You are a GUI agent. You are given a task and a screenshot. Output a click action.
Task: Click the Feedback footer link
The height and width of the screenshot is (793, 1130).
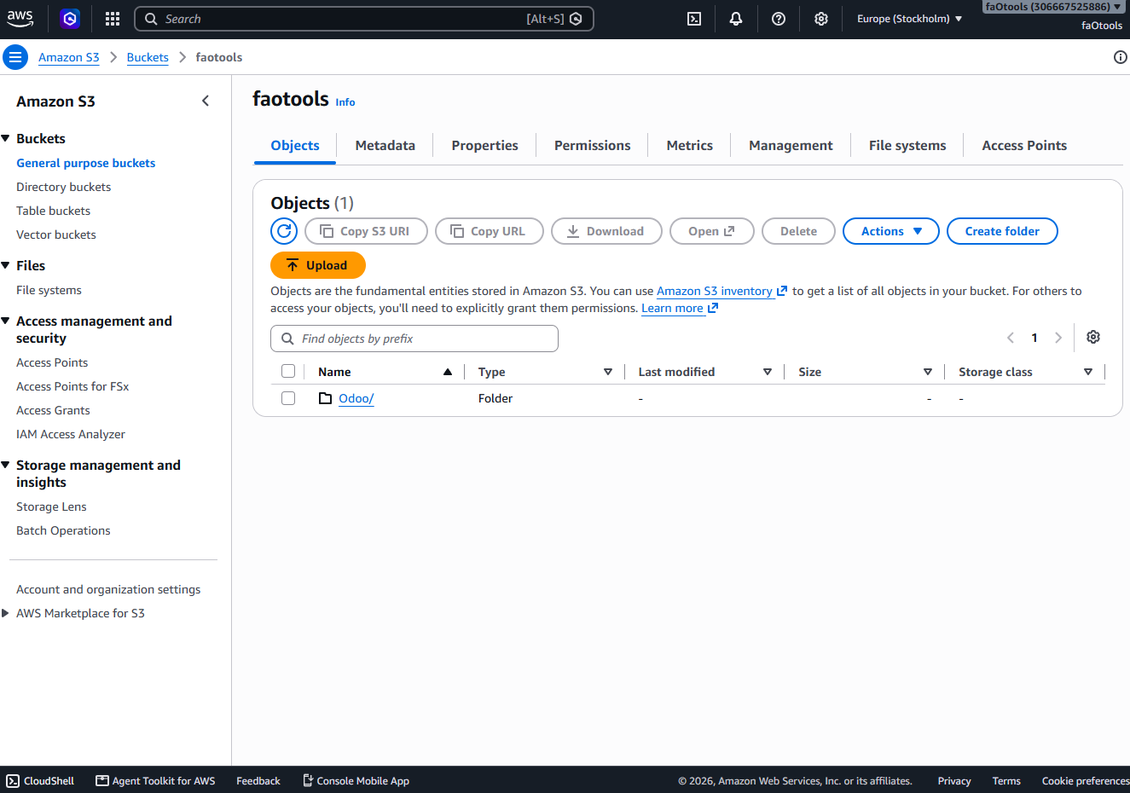(258, 781)
